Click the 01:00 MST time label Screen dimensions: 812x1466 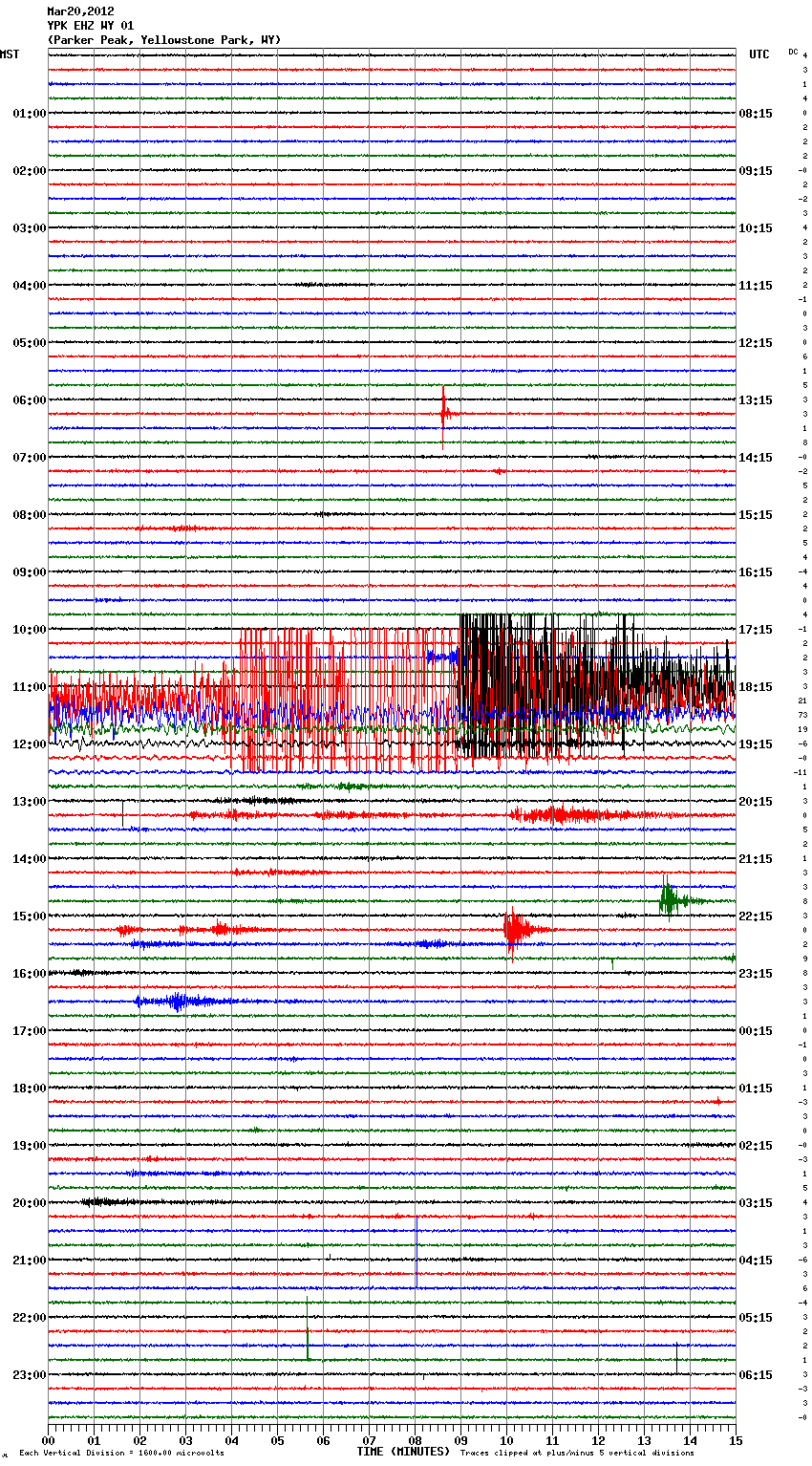click(x=30, y=114)
